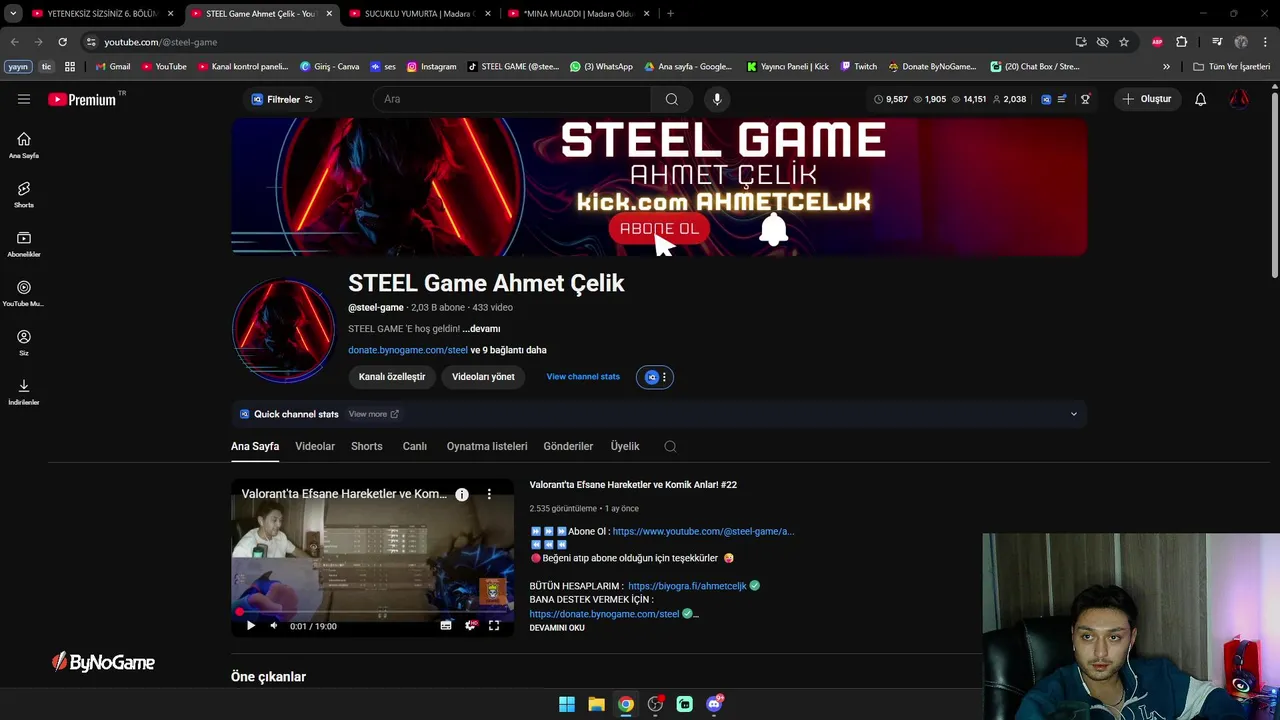Toggle subtitles on the featured video
This screenshot has height=720, width=1280.
446,626
